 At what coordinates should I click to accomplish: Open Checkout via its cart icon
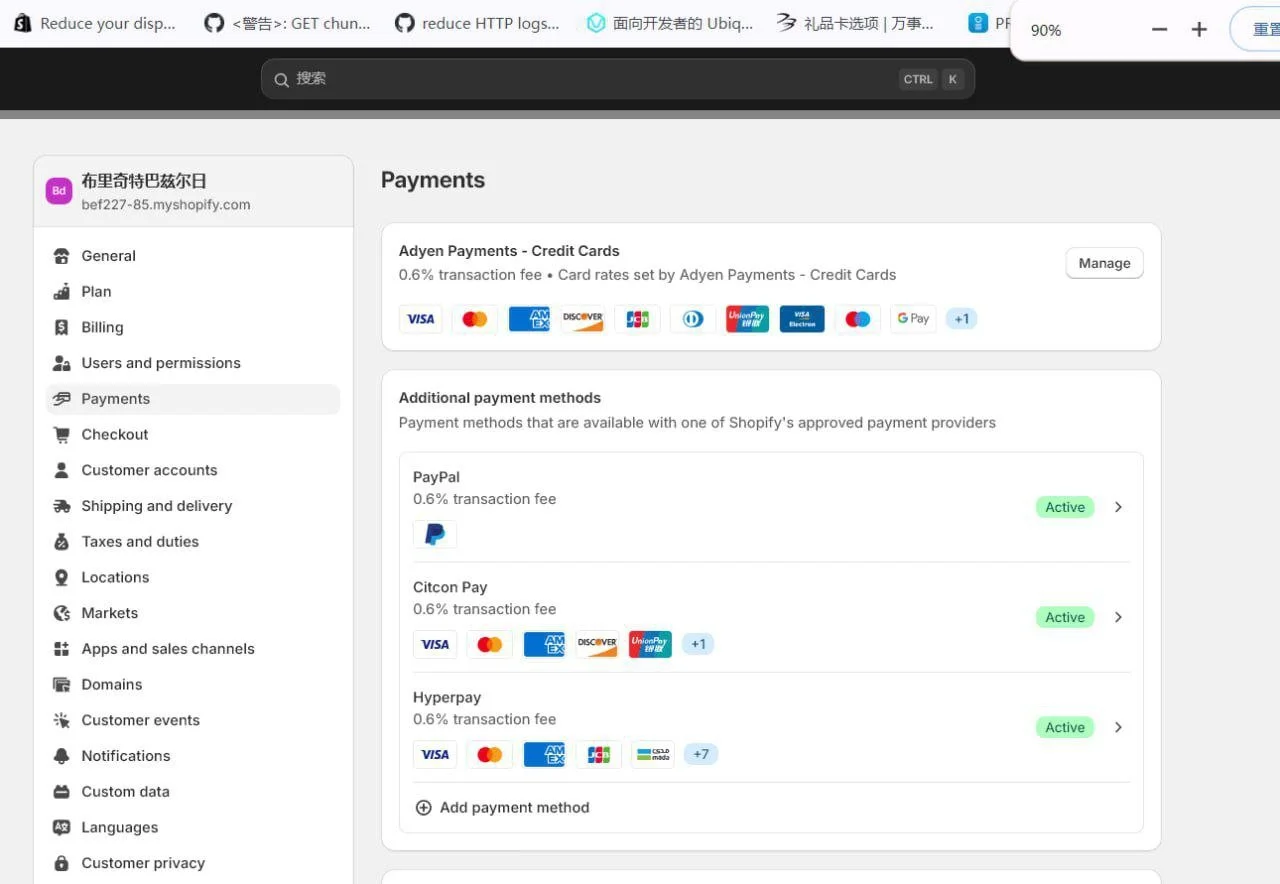point(62,435)
